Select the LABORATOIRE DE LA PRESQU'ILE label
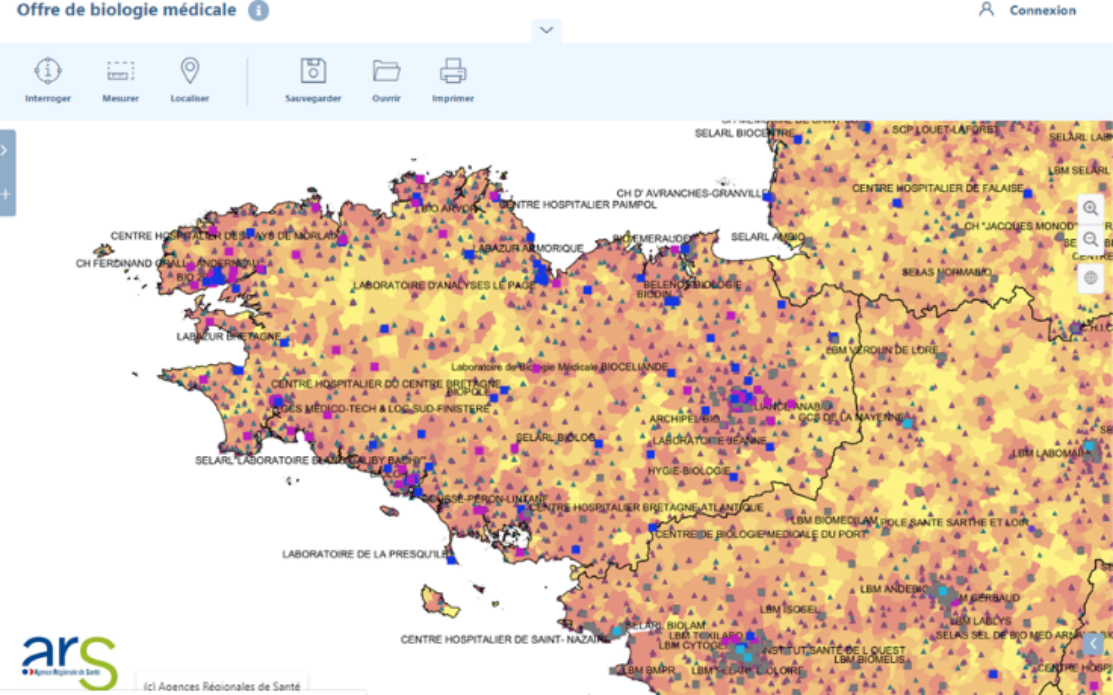Image resolution: width=1113 pixels, height=695 pixels. tap(366, 554)
